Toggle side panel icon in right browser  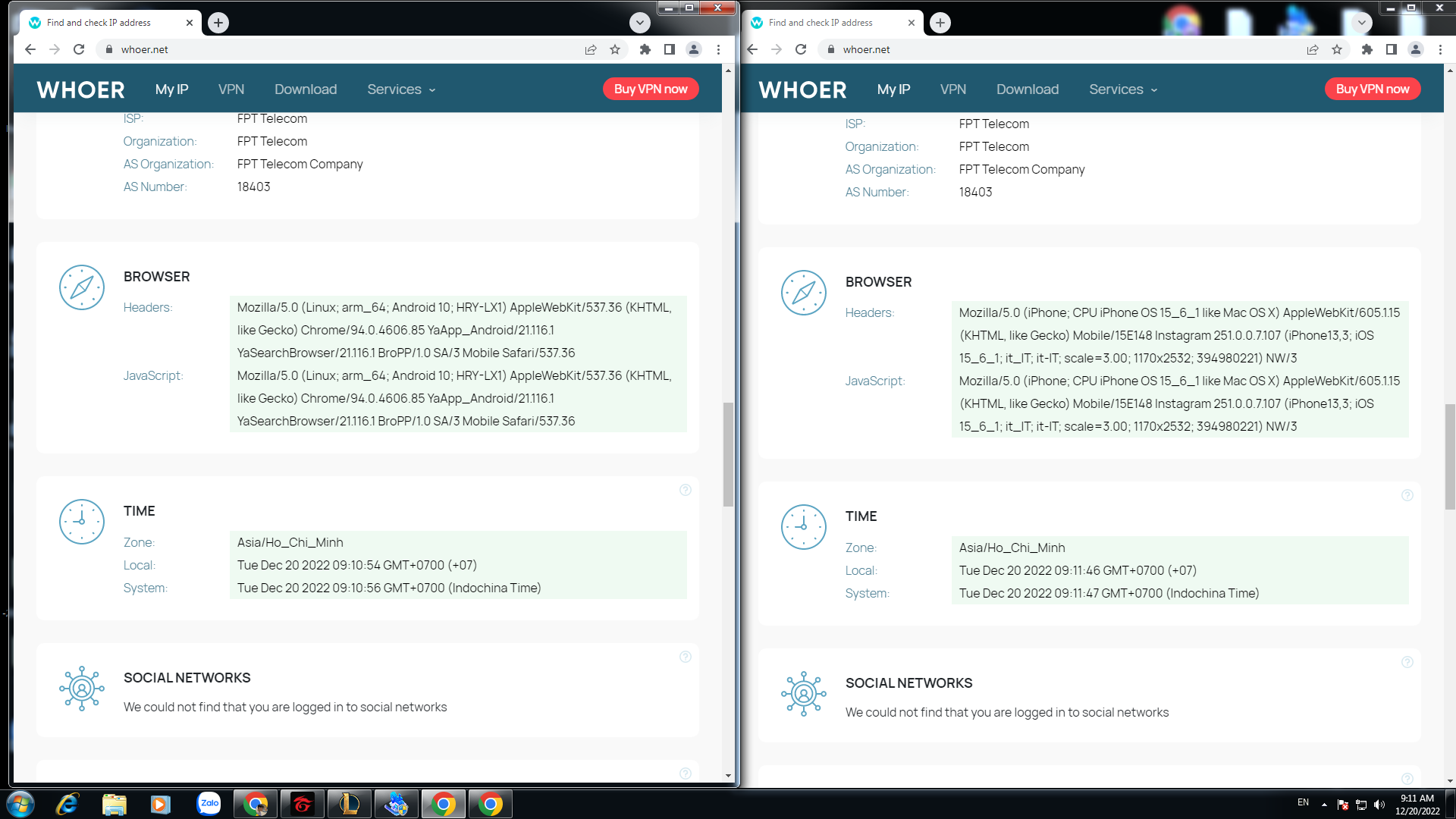1391,49
